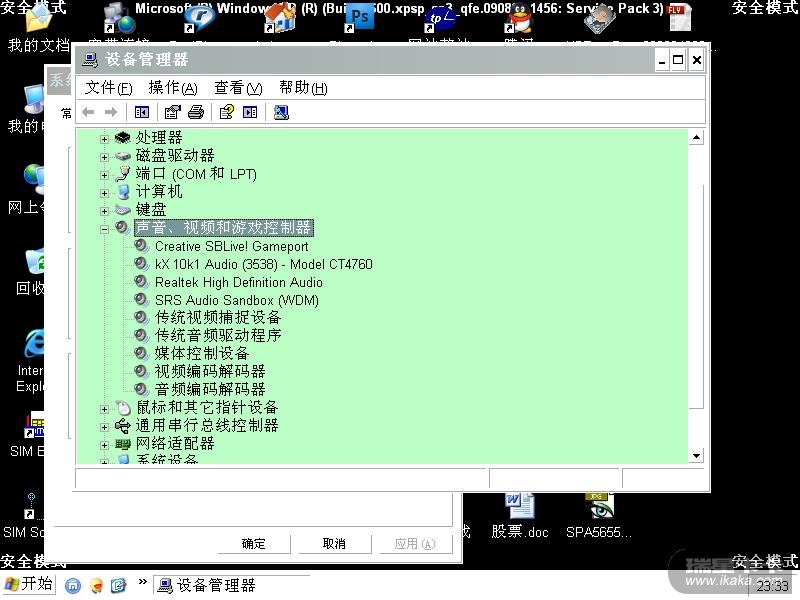The width and height of the screenshot is (800, 600).
Task: Select the 视频编码解码器 entry
Action: click(210, 371)
